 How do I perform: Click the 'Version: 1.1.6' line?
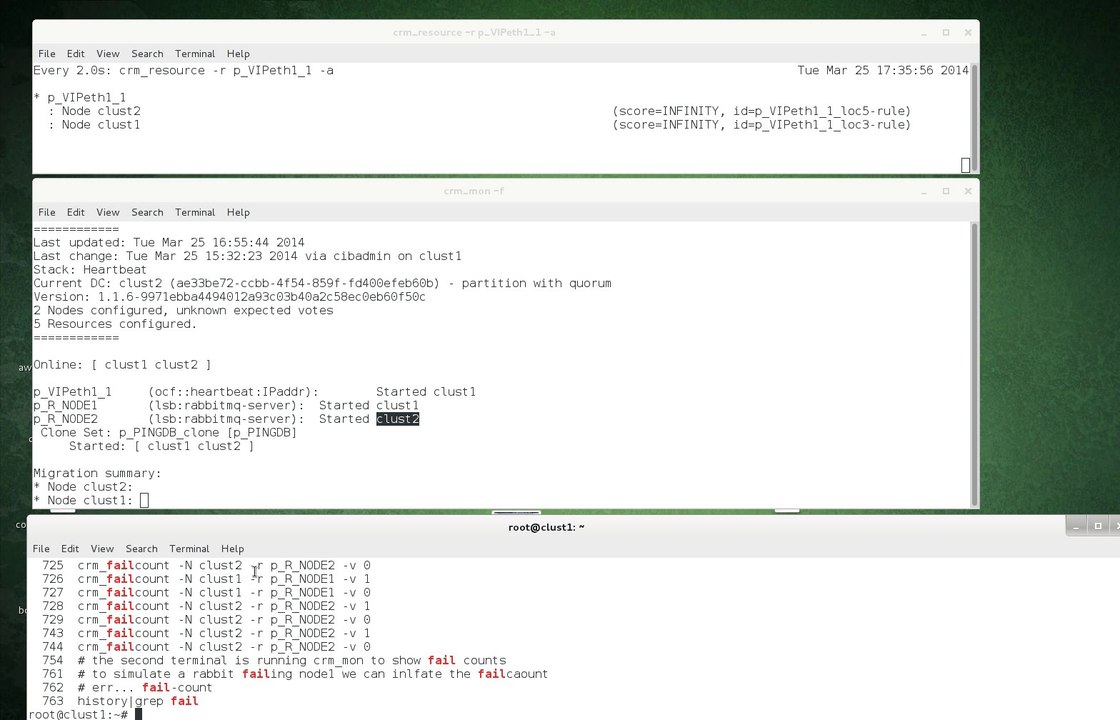coord(229,296)
